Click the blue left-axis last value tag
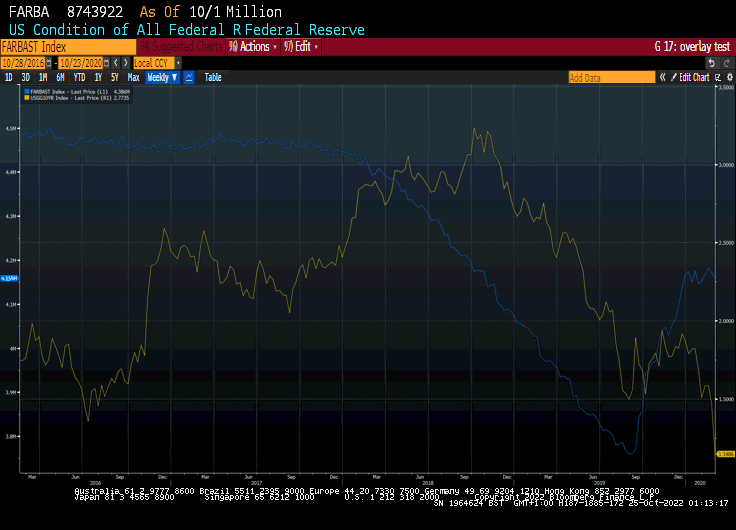 [9, 278]
